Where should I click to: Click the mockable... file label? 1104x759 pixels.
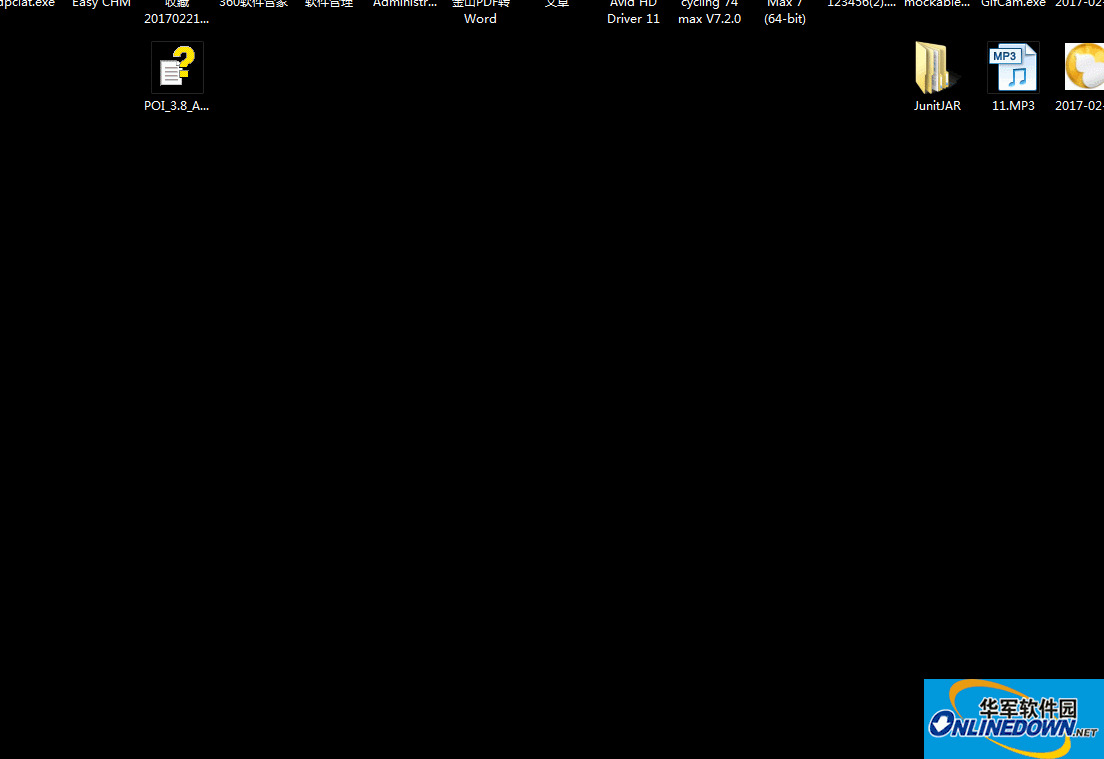coord(937,4)
